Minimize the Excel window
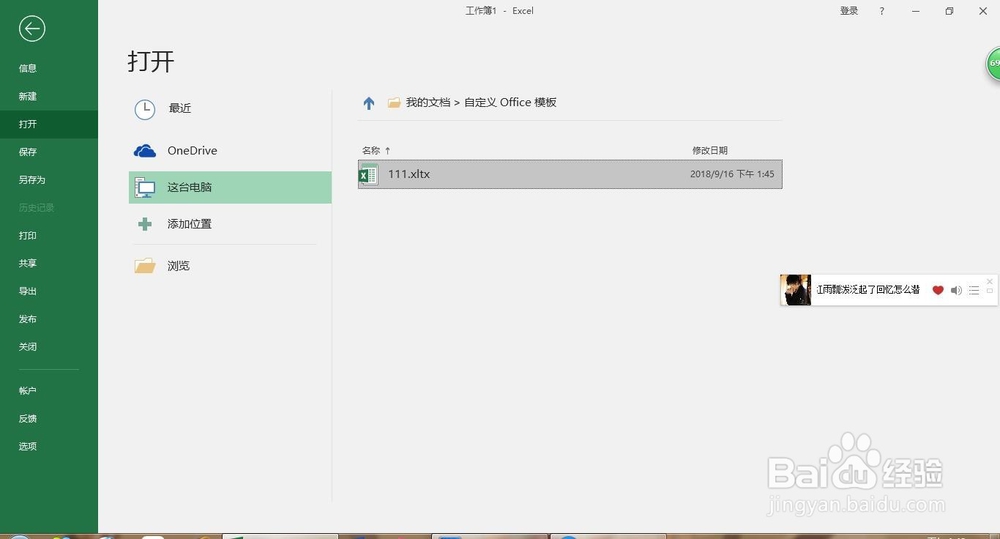1000x539 pixels. coord(916,11)
